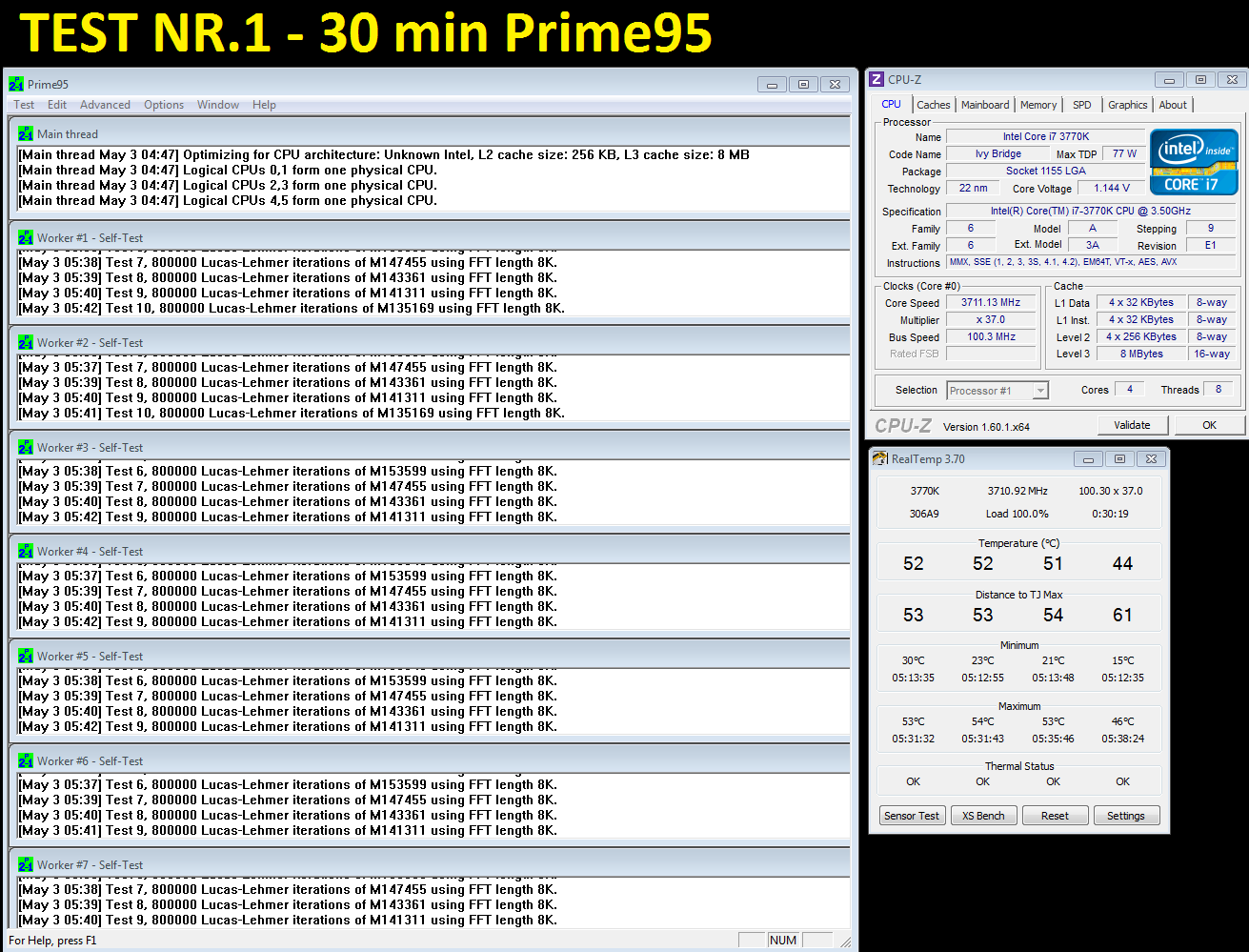Click the 0:30:19 elapsed time in RealTemp

(1111, 514)
